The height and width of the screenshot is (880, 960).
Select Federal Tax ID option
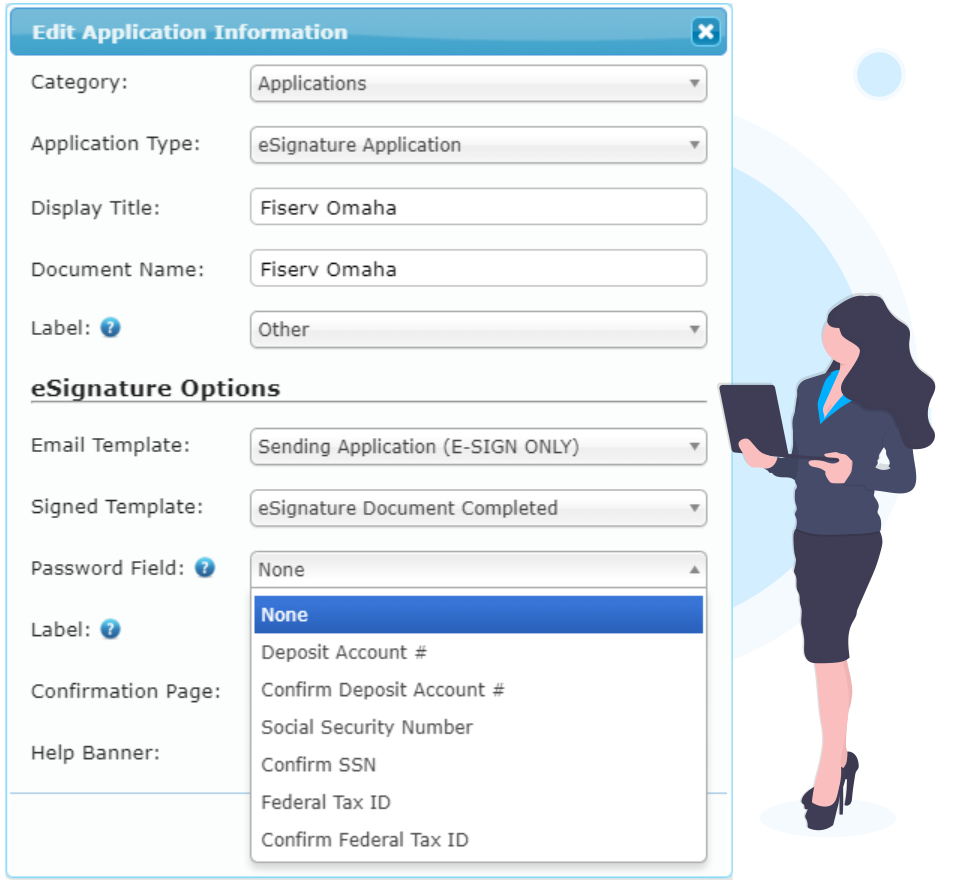pyautogui.click(x=478, y=802)
